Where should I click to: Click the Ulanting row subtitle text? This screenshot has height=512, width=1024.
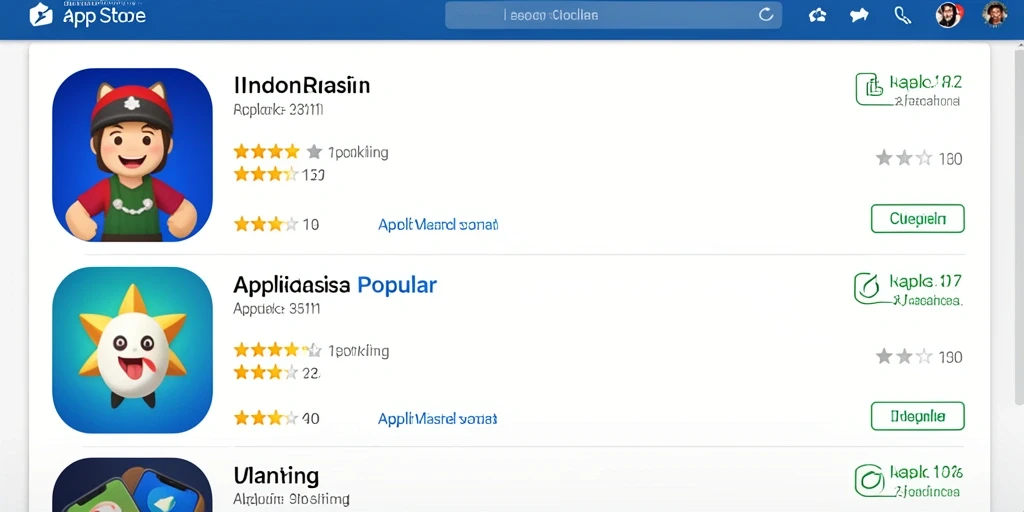(x=291, y=500)
